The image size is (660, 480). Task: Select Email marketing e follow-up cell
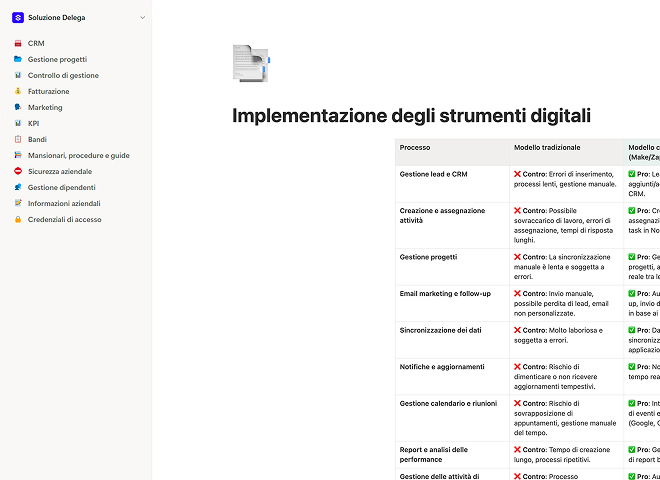coord(452,304)
